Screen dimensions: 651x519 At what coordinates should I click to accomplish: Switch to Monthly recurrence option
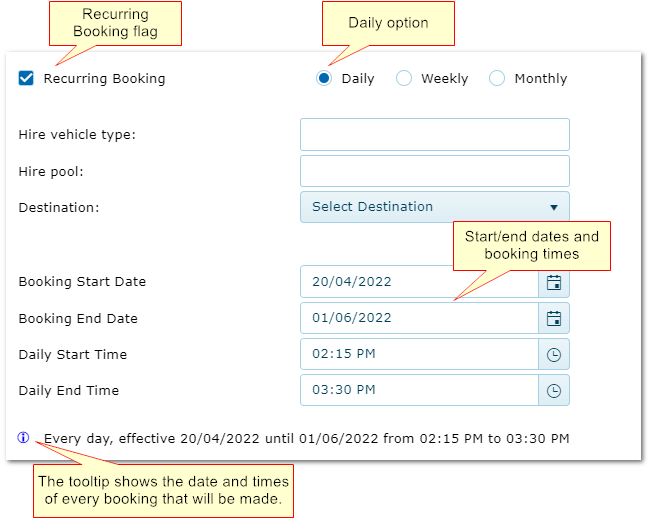[x=497, y=78]
